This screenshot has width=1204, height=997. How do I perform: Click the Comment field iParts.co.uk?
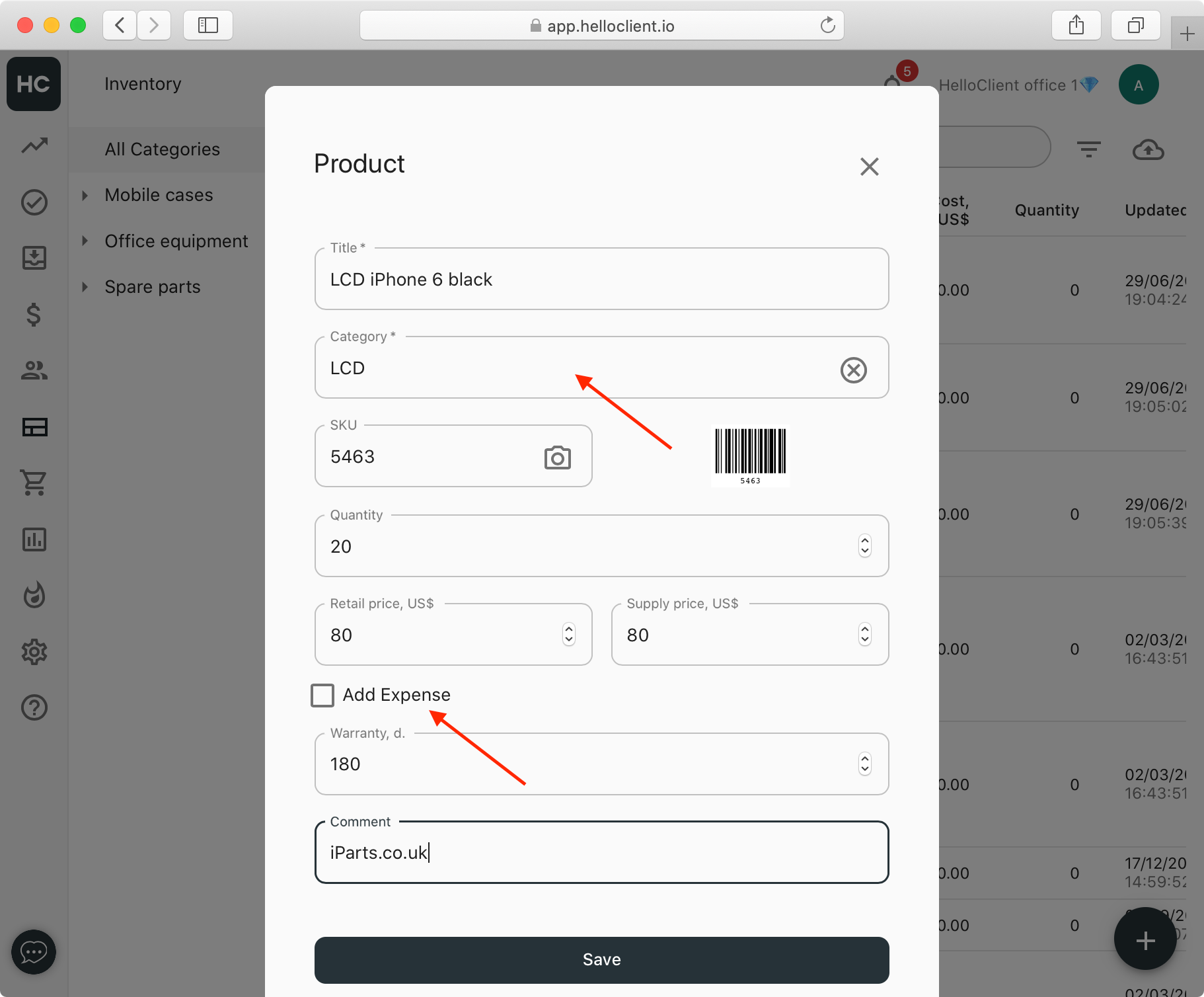(x=602, y=853)
